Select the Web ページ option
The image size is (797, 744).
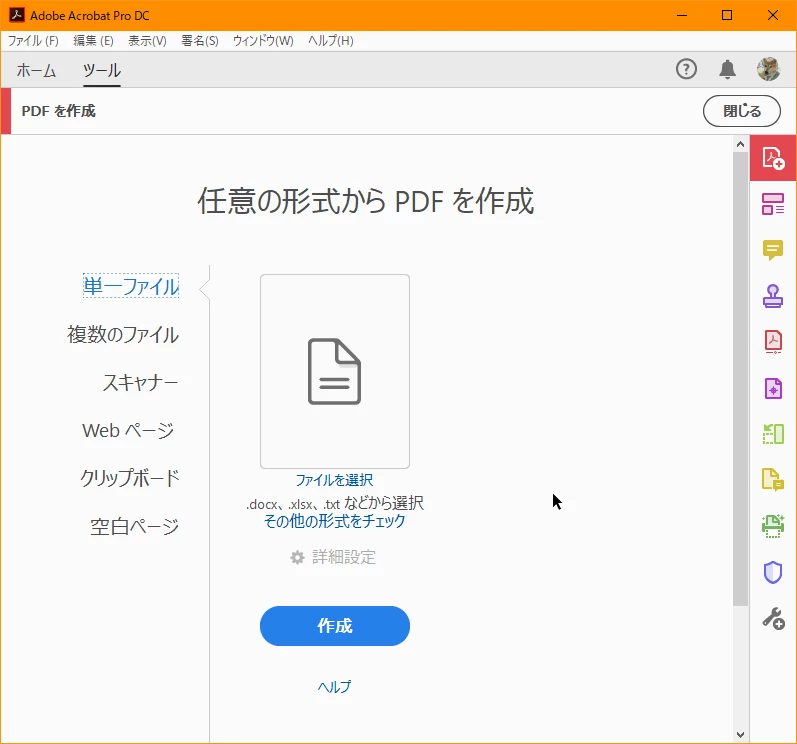pos(128,430)
